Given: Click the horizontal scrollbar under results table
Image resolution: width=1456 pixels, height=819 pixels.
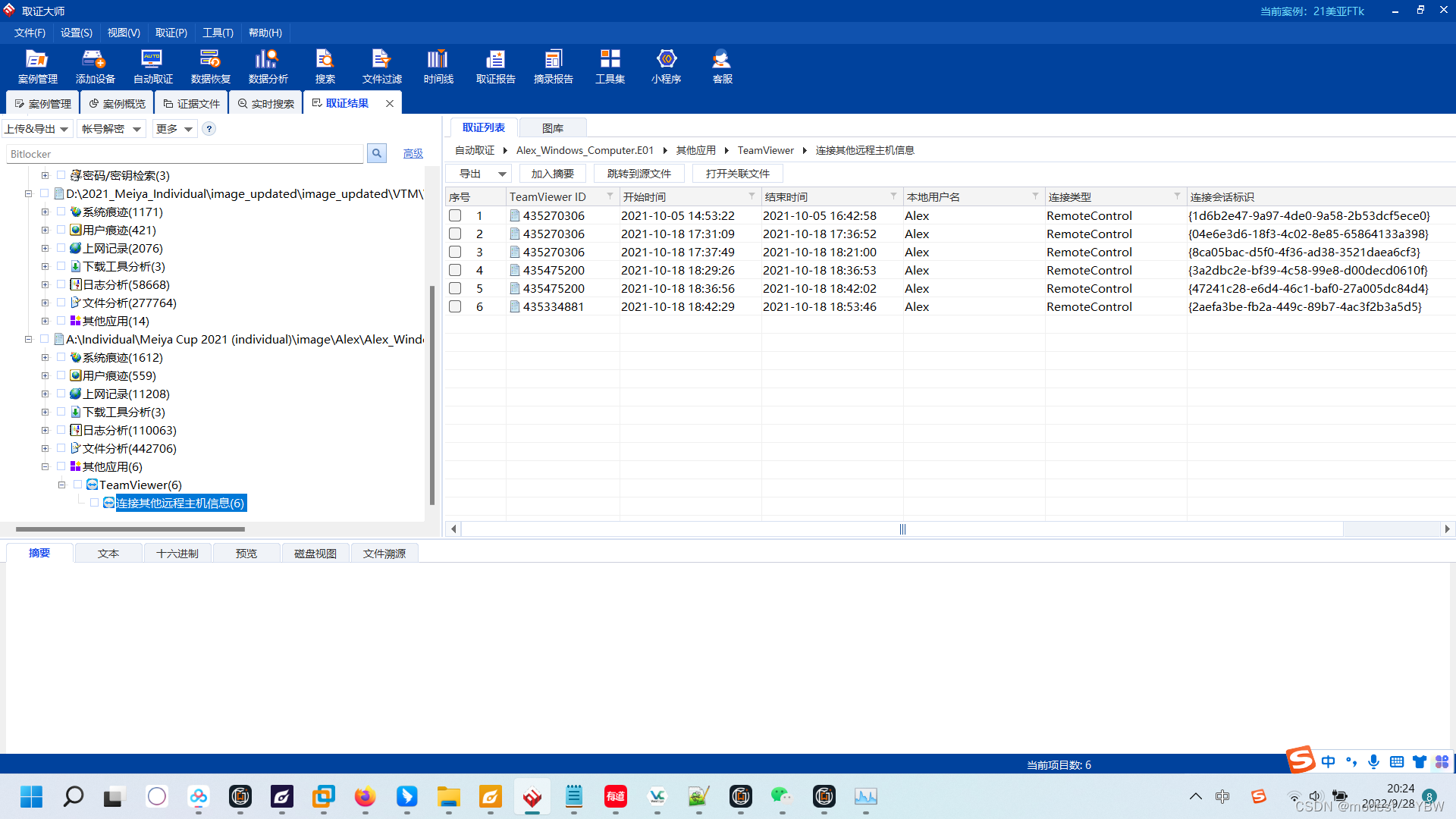Looking at the screenshot, I should [x=902, y=529].
